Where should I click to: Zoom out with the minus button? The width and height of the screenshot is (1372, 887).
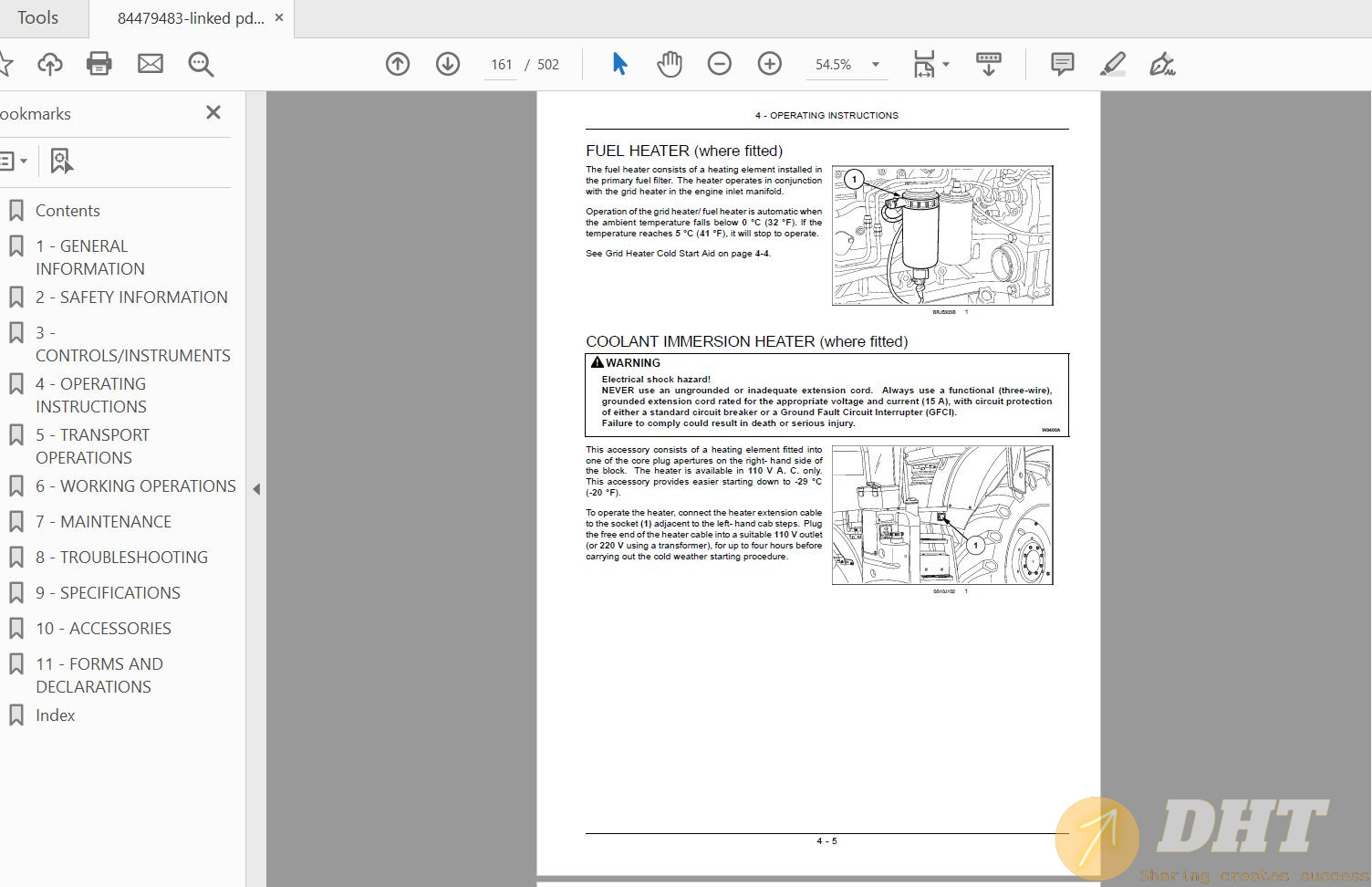coord(720,64)
